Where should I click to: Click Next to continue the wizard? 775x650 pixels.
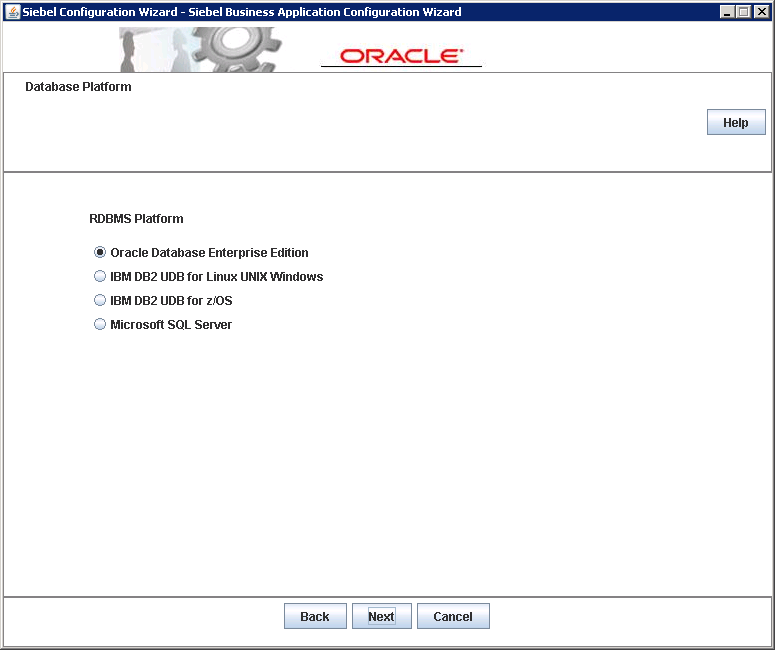click(x=382, y=616)
